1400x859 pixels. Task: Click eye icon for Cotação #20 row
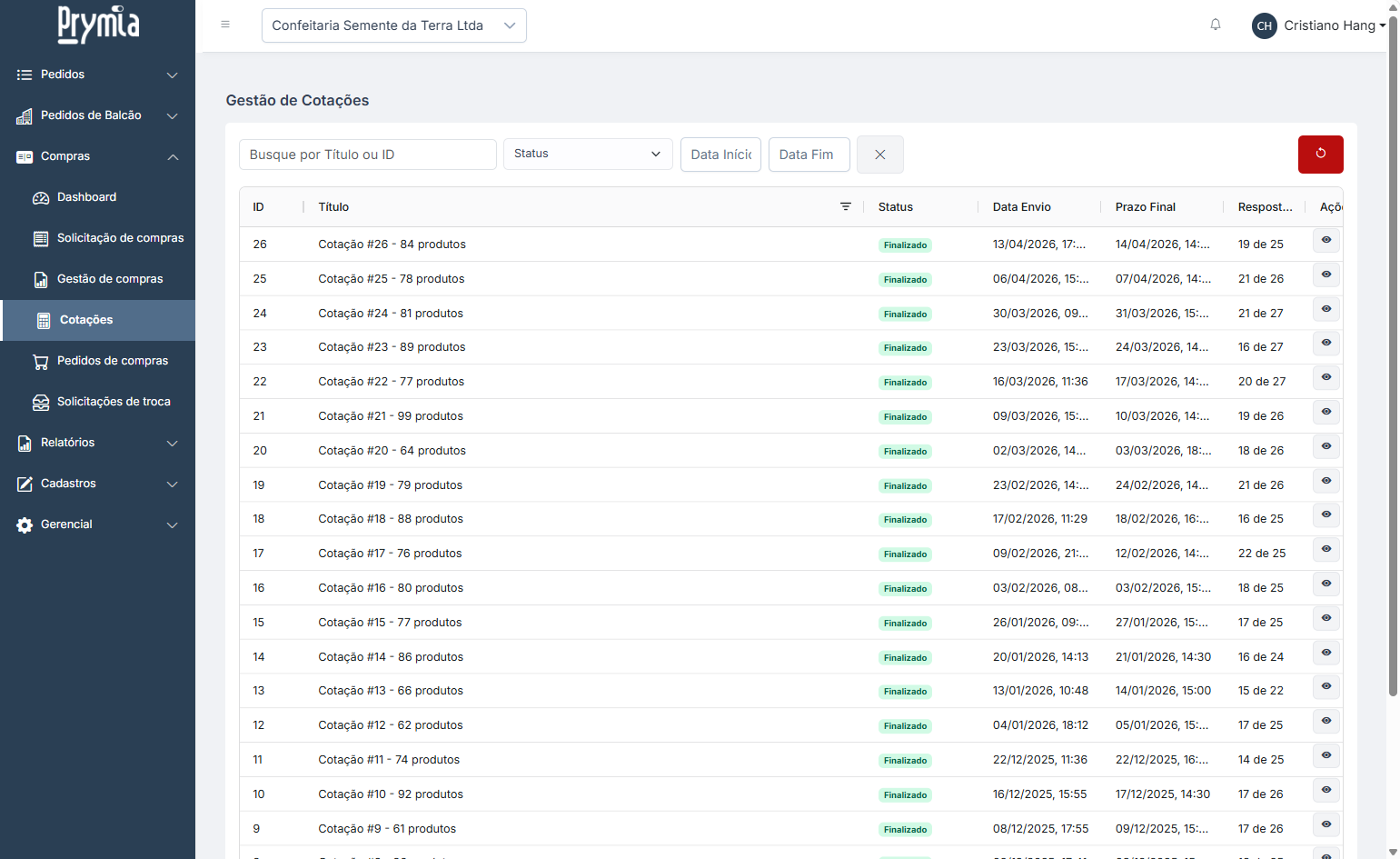click(1326, 446)
